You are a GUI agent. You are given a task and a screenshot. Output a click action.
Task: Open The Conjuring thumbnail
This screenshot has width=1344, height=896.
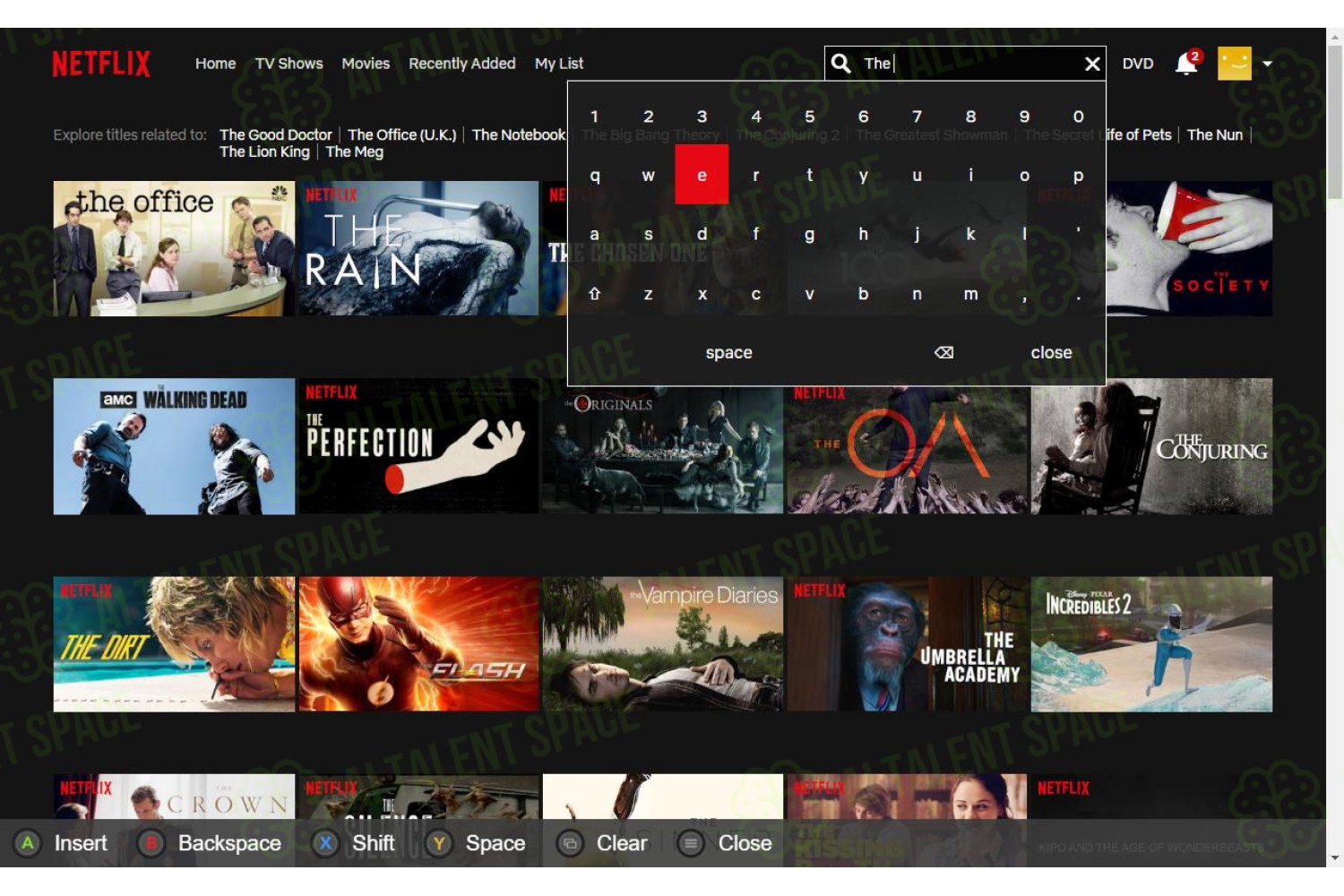(x=1151, y=446)
